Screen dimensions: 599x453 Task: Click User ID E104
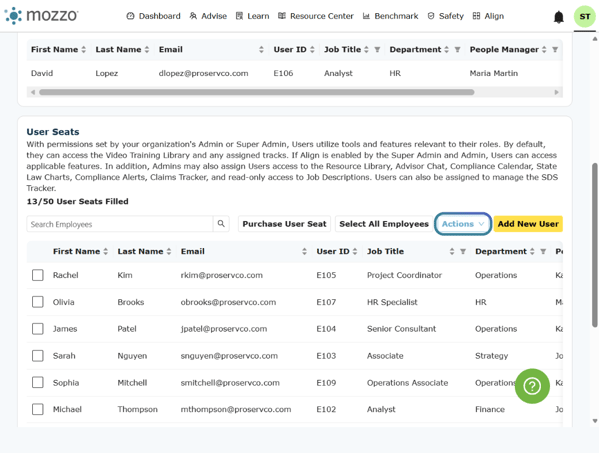coord(326,329)
